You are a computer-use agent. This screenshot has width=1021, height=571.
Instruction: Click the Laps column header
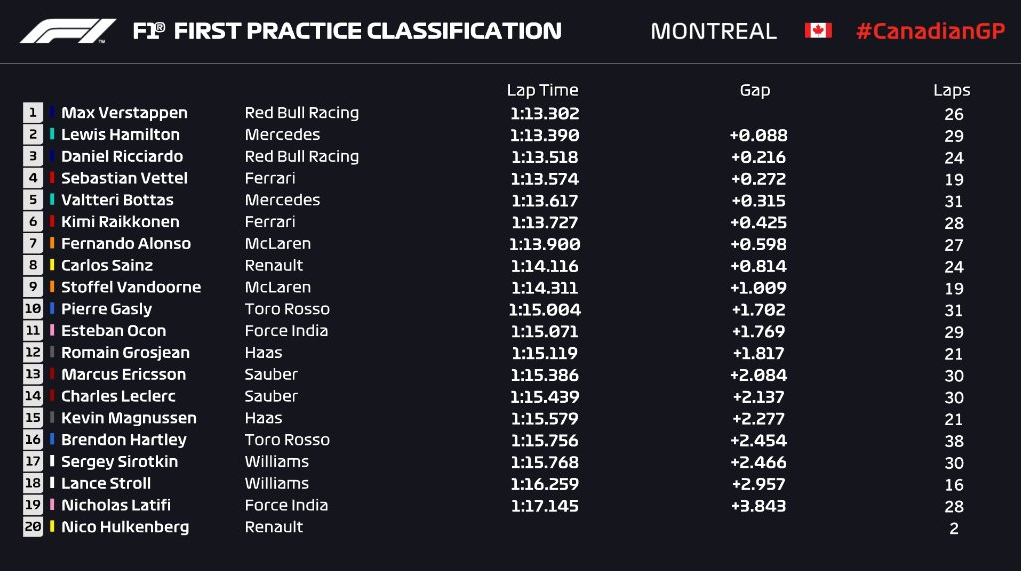[x=952, y=90]
